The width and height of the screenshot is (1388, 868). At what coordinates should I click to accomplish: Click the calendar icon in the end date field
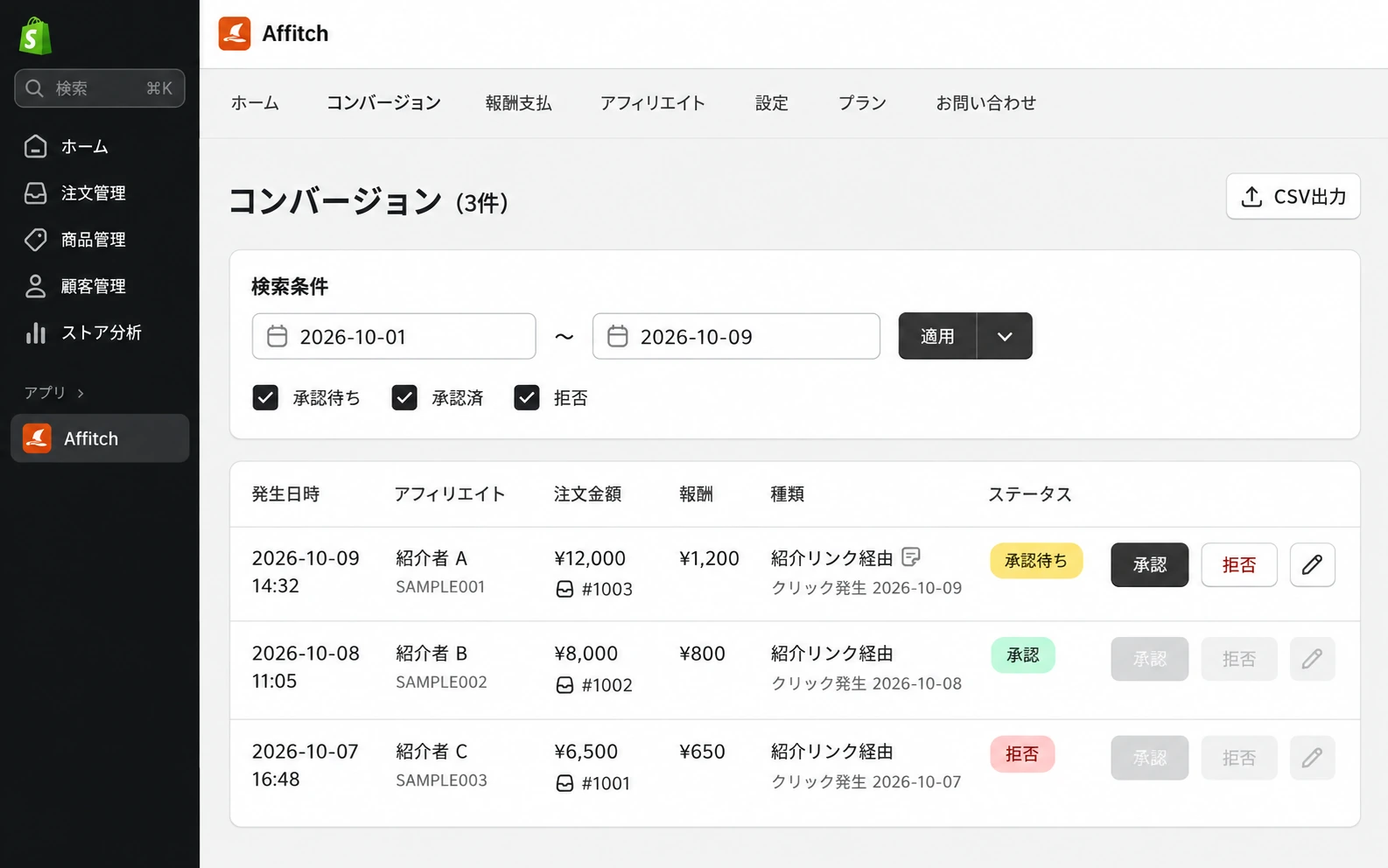(x=618, y=336)
